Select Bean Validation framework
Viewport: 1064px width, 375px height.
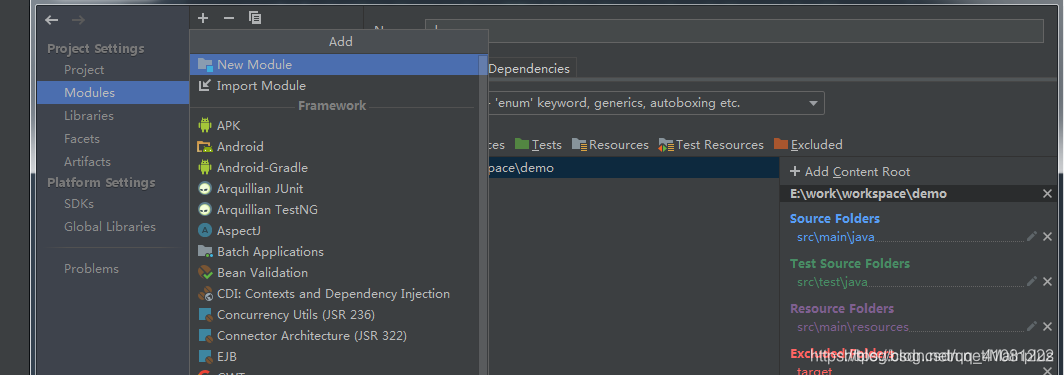point(335,273)
